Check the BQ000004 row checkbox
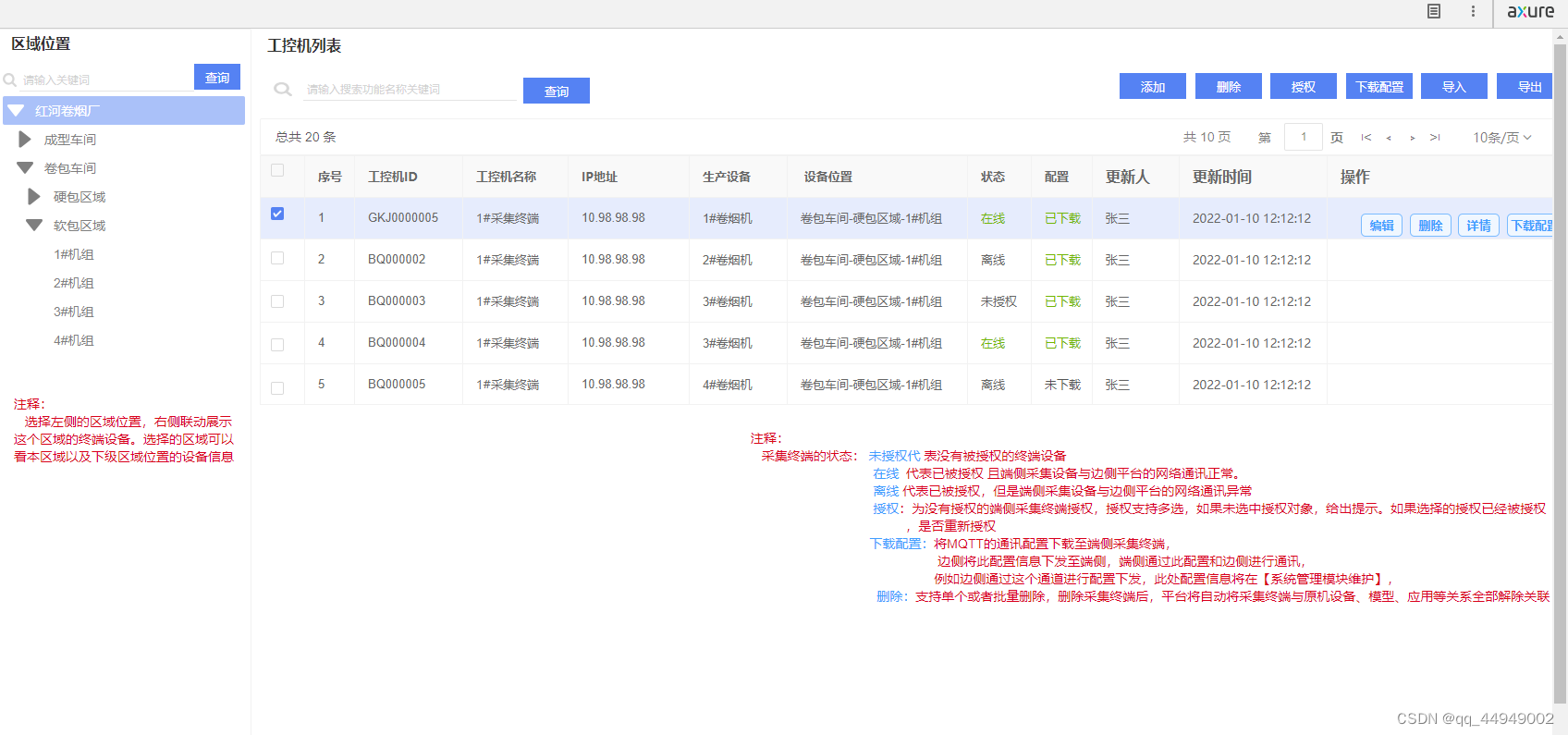This screenshot has width=1568, height=735. (277, 345)
